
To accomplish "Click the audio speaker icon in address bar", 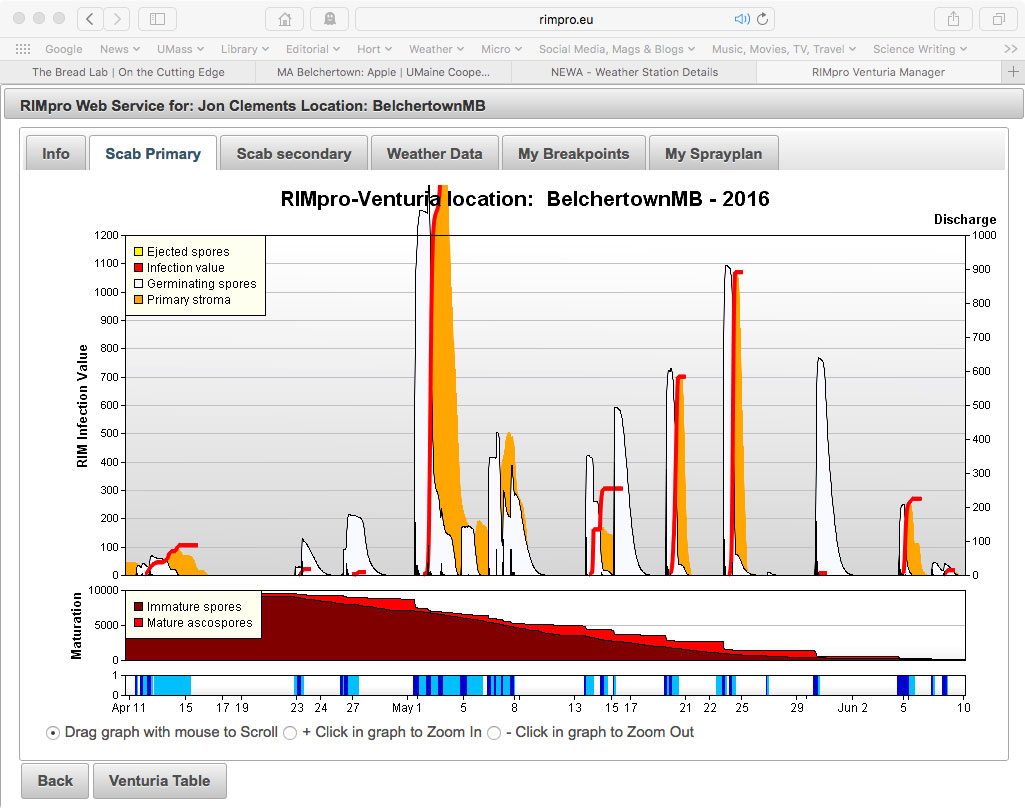I will (741, 19).
